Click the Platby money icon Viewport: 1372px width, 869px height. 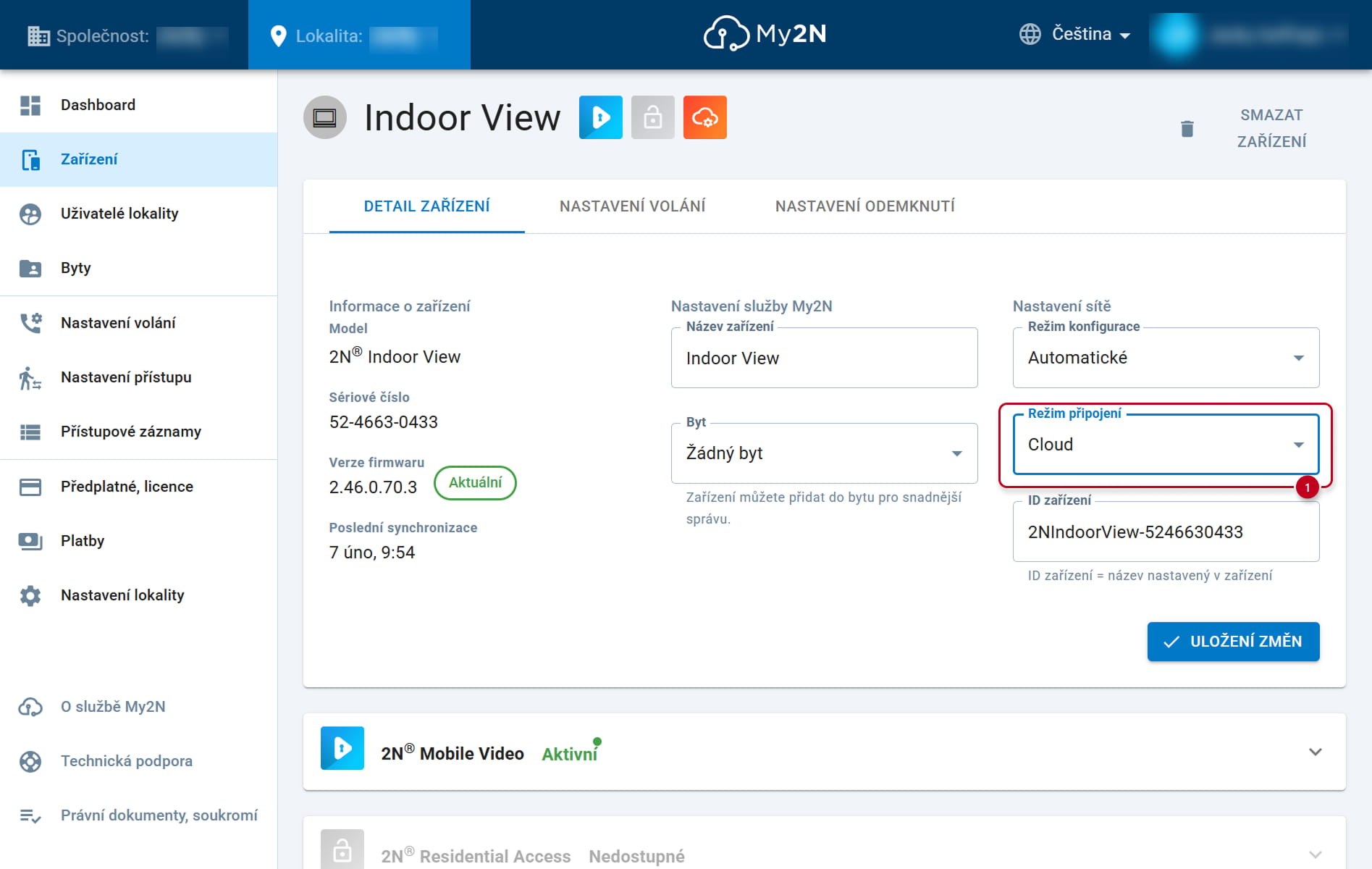click(x=30, y=541)
